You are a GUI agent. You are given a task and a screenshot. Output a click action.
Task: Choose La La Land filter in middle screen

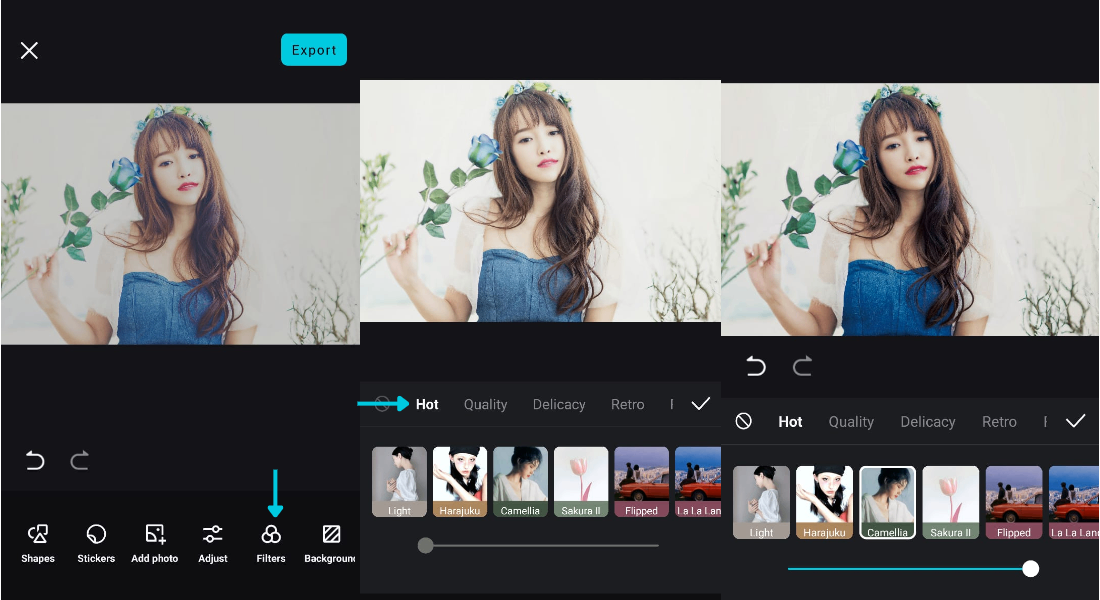pos(698,482)
